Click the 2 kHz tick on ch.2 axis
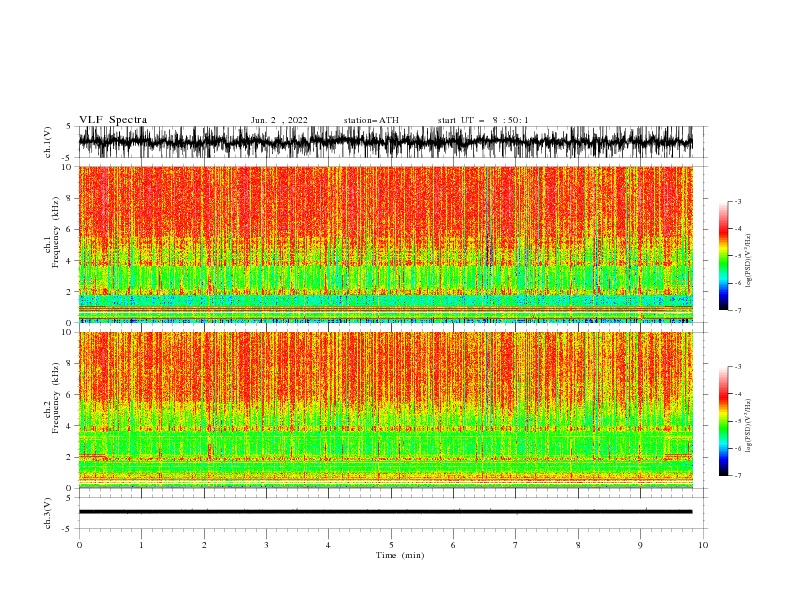This screenshot has height=612, width=792. point(69,457)
